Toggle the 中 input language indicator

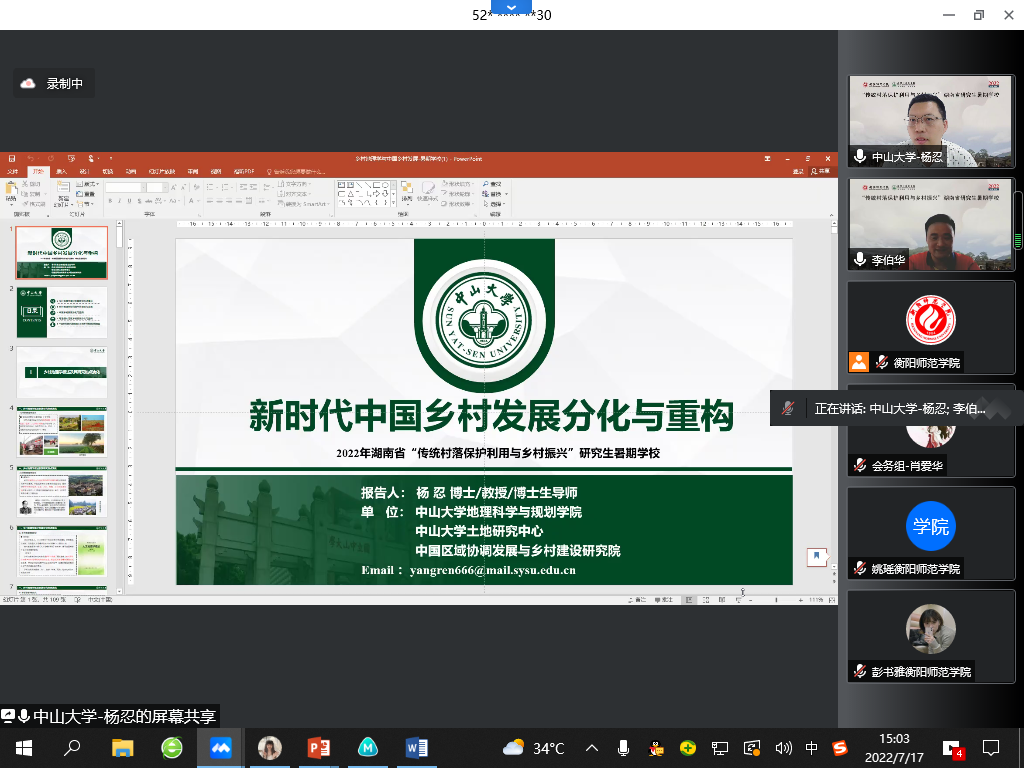coord(811,748)
